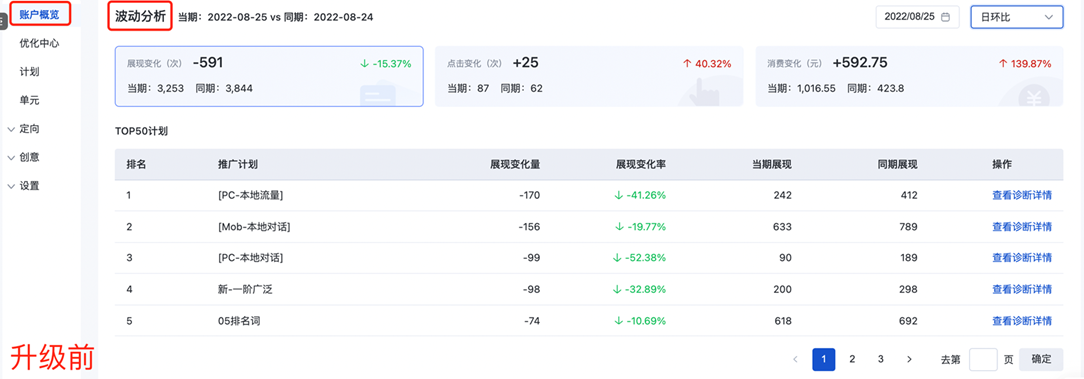The width and height of the screenshot is (1084, 379).
Task: Click the 波动分析 title
Action: (140, 17)
